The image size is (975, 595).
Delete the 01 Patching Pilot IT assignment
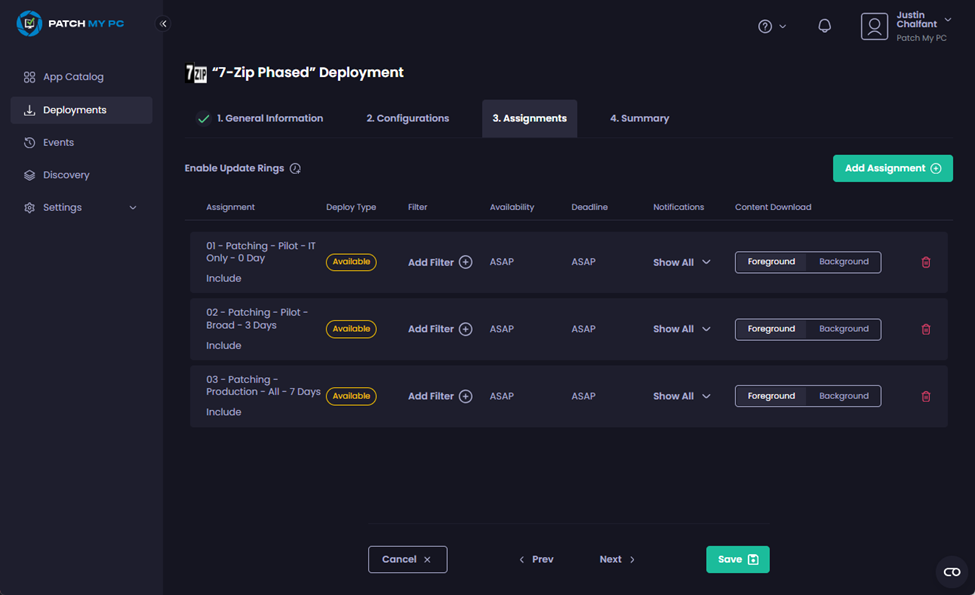coord(925,261)
